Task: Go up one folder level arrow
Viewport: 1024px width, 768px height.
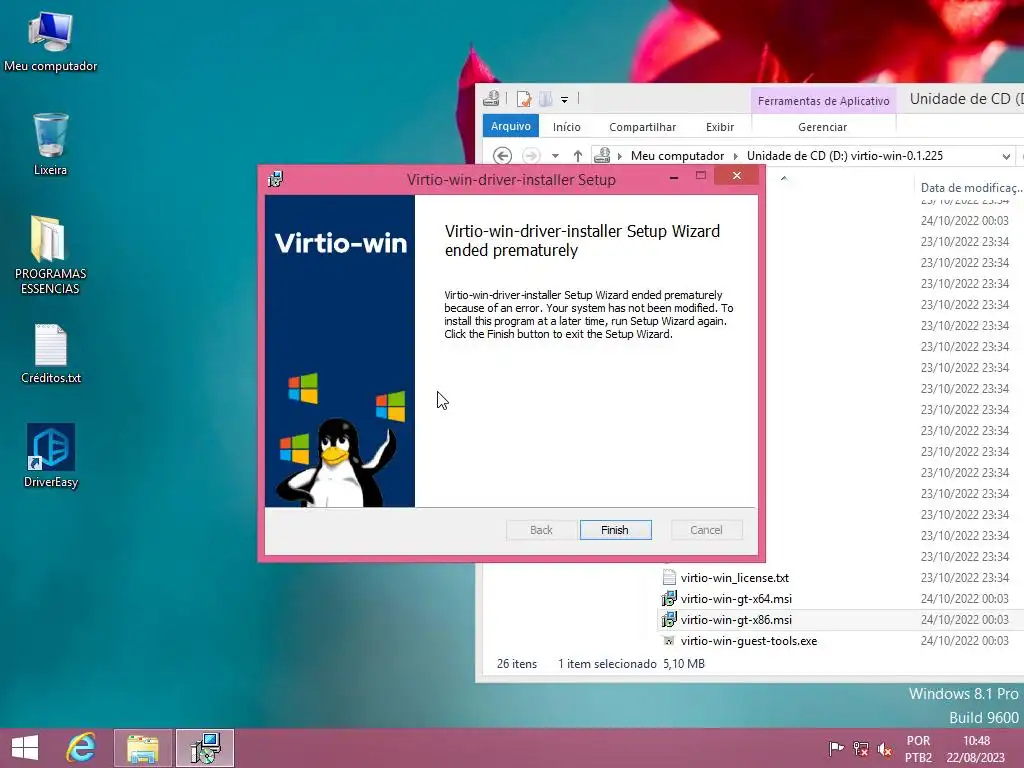Action: tap(577, 155)
